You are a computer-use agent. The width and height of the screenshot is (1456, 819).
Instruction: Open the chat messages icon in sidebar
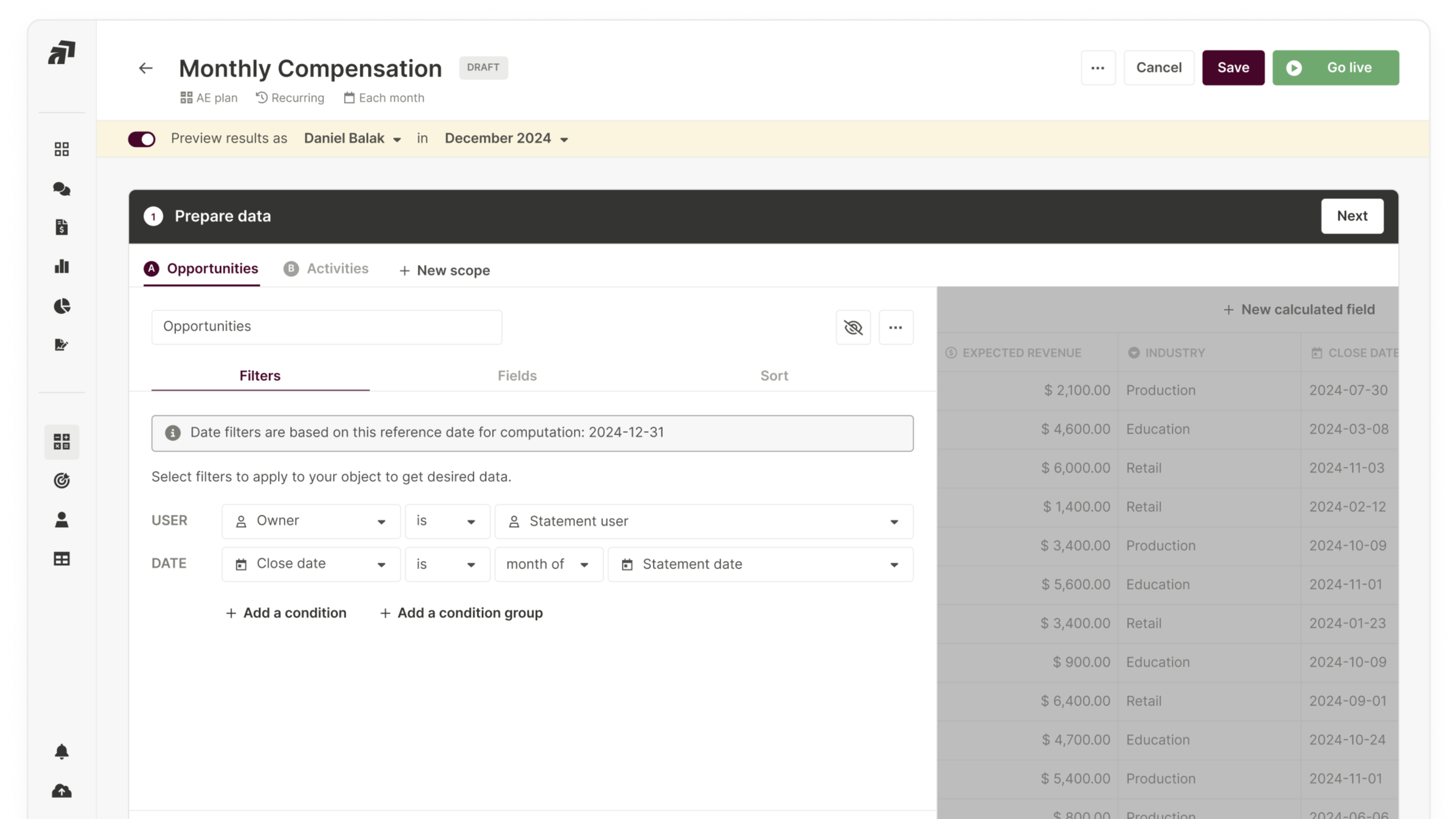click(63, 189)
